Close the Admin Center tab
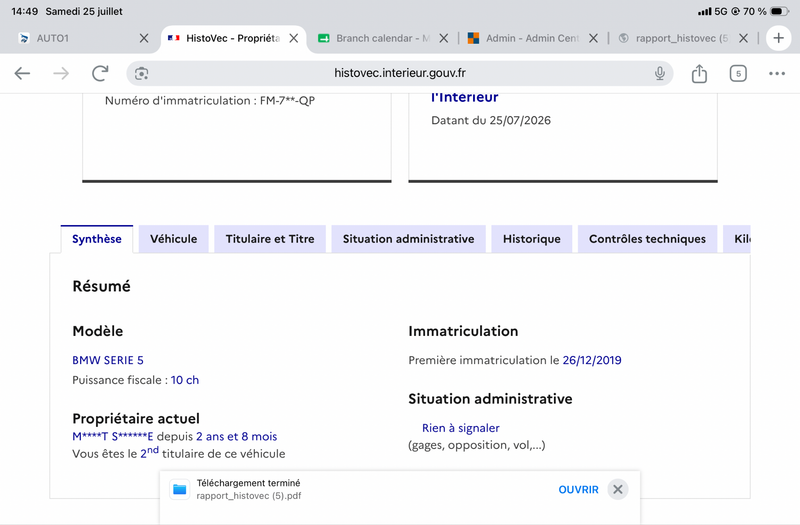This screenshot has width=800, height=525. click(x=593, y=38)
